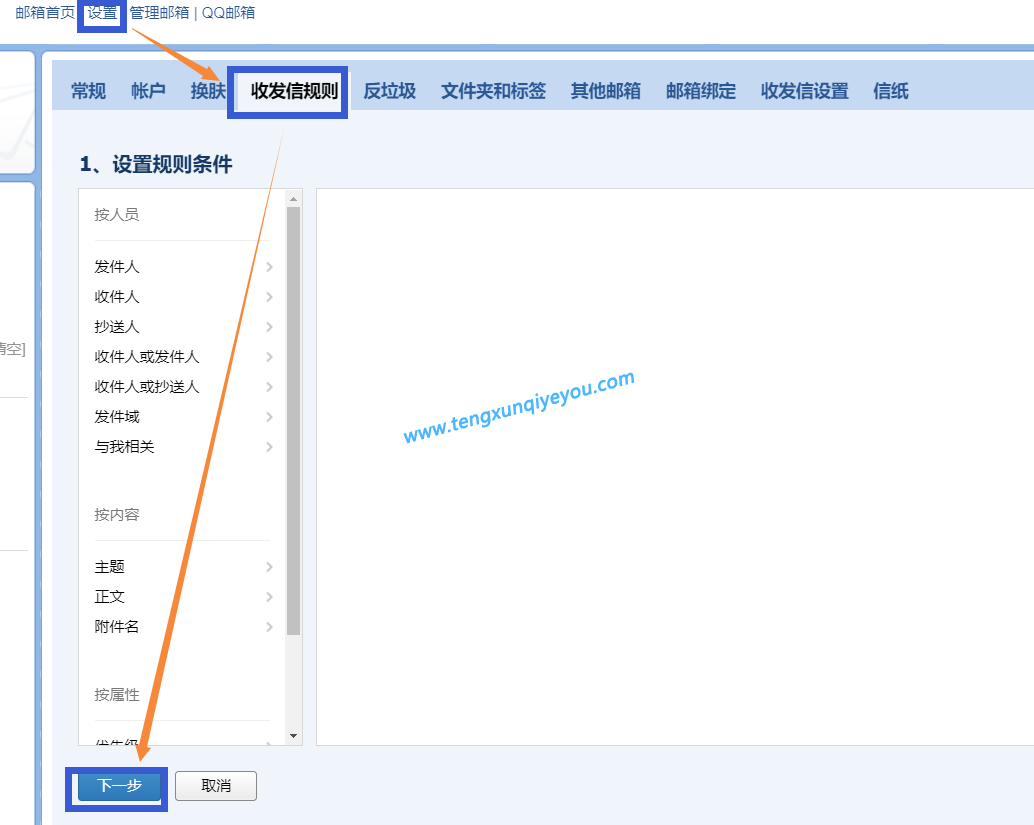Switch to the 换肤 tab
Image resolution: width=1034 pixels, height=825 pixels.
click(208, 91)
